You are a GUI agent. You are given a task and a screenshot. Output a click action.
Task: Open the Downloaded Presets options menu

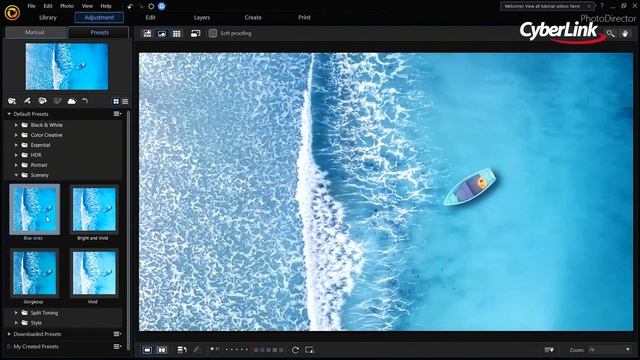coord(118,334)
